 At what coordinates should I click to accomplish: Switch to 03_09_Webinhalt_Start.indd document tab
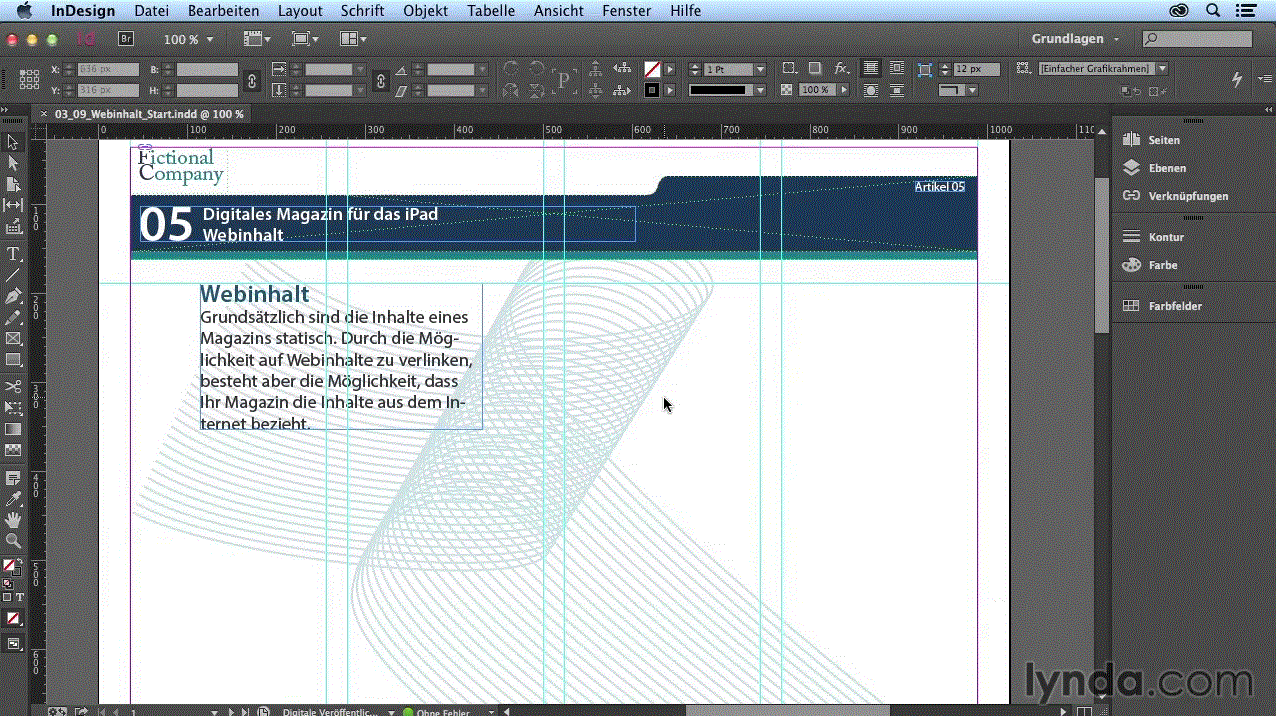coord(148,114)
